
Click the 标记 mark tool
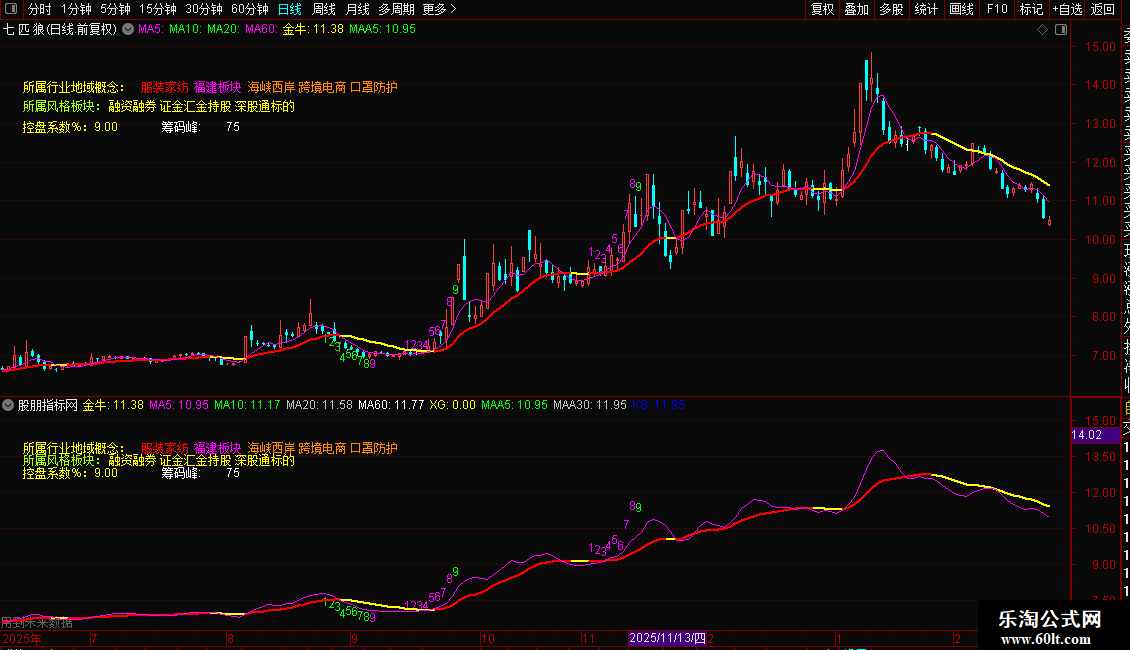tap(1030, 9)
